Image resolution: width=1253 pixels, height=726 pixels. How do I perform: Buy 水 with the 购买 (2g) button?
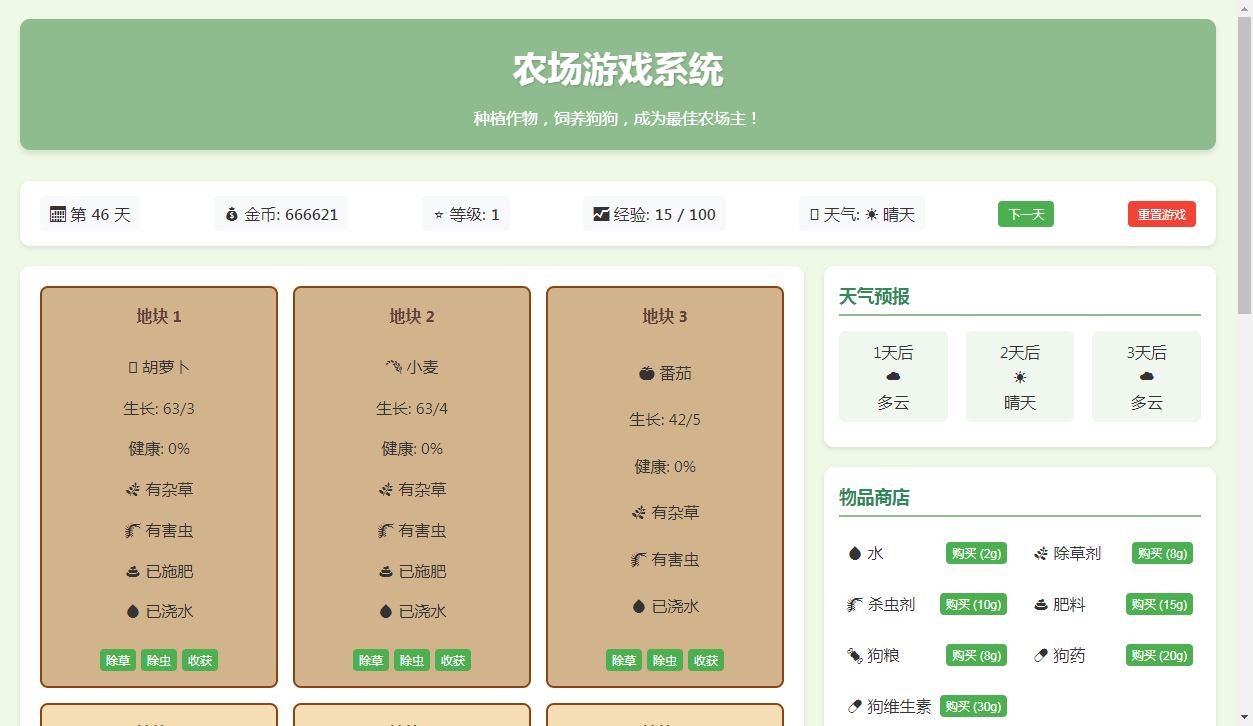tap(975, 553)
